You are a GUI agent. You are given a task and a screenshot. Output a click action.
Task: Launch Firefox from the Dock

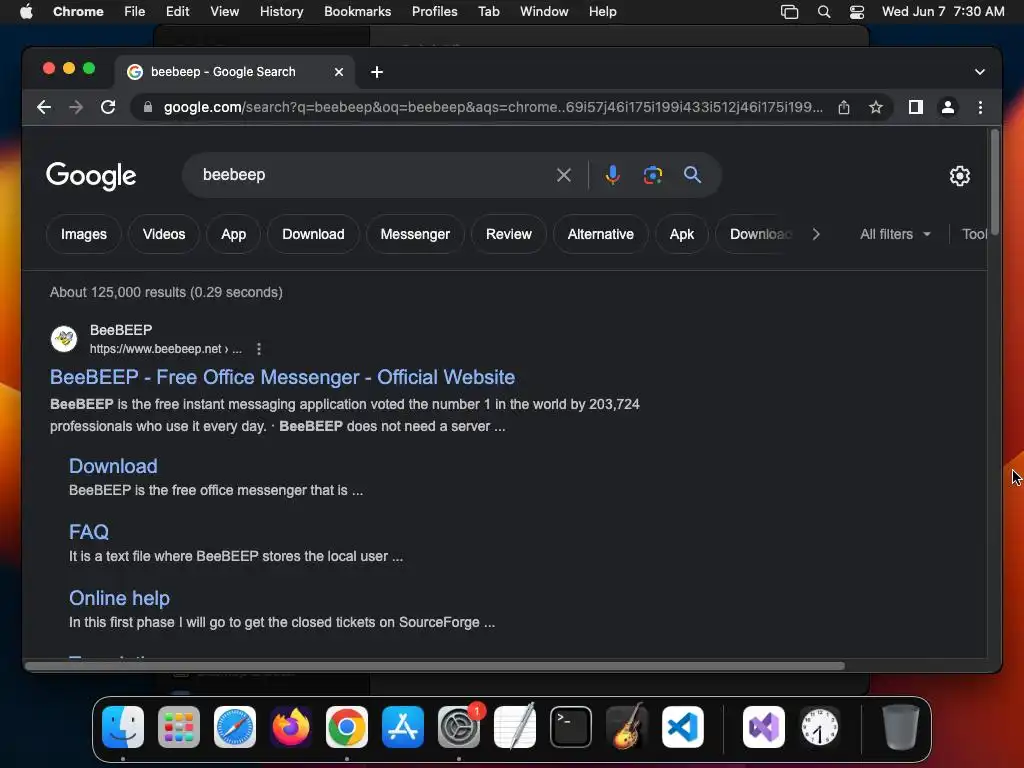coord(291,727)
